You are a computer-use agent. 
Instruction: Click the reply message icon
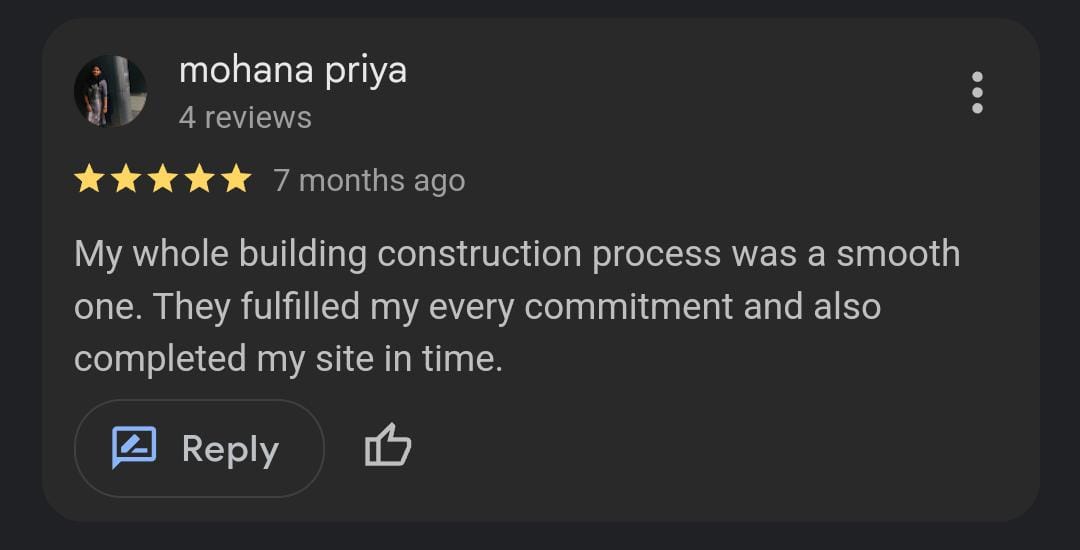click(x=134, y=448)
